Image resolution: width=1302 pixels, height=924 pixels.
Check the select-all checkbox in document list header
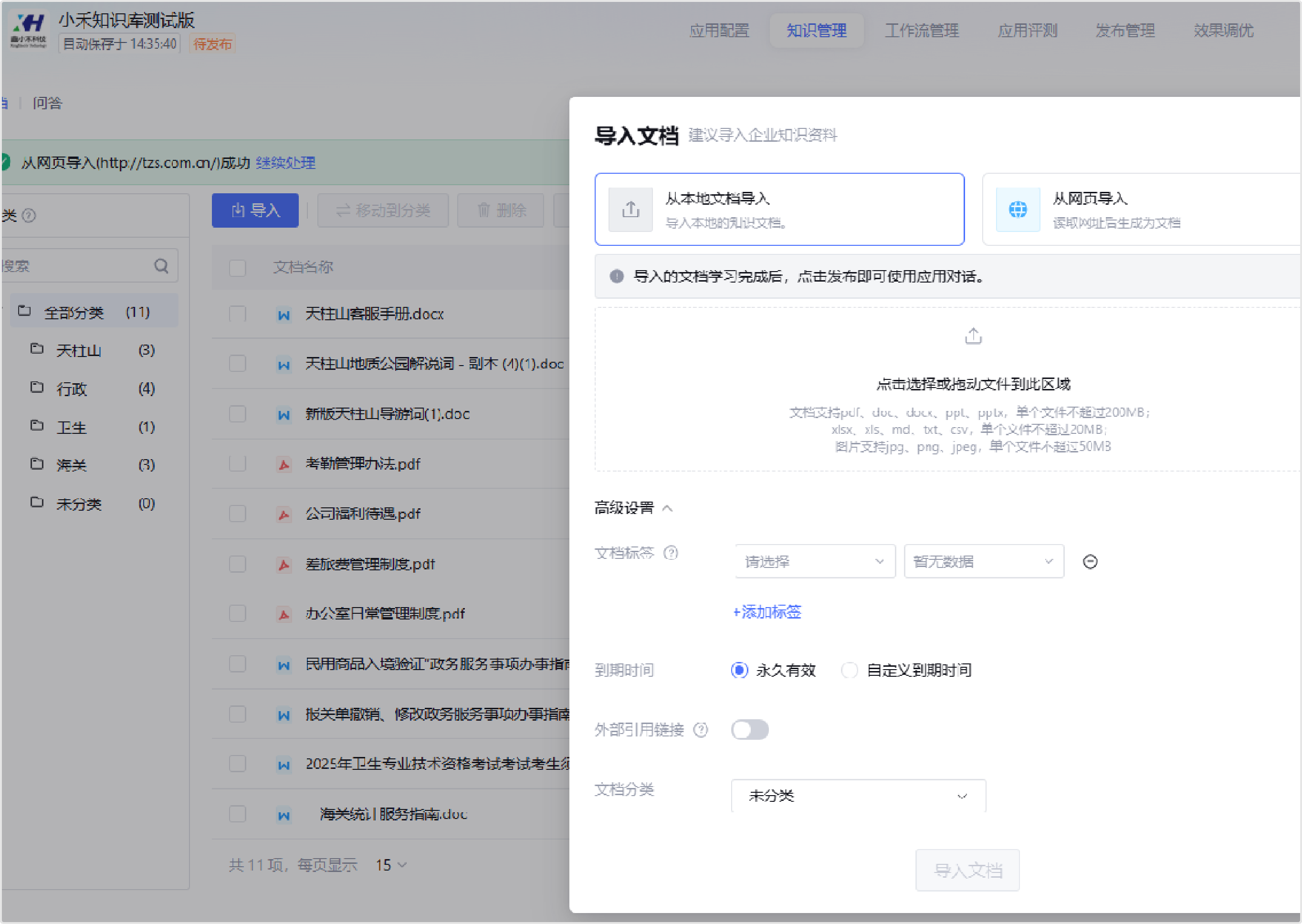click(x=237, y=267)
